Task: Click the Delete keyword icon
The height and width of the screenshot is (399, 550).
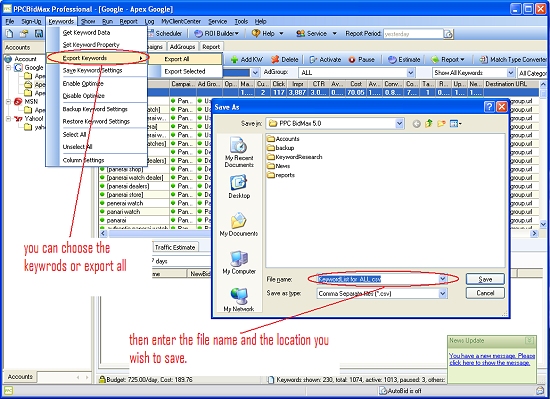Action: tap(275, 60)
